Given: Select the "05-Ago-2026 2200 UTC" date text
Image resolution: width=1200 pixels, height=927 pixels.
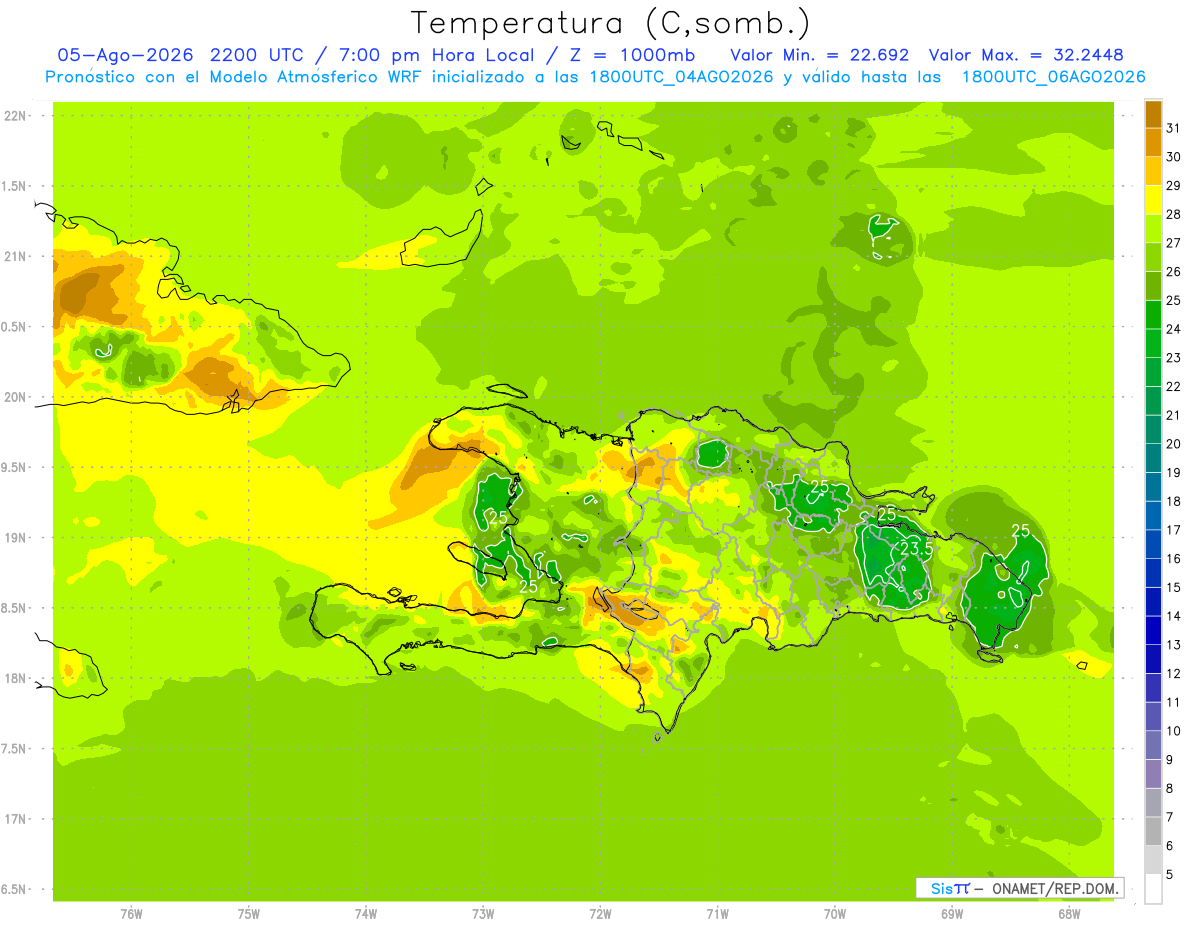Looking at the screenshot, I should click(183, 55).
